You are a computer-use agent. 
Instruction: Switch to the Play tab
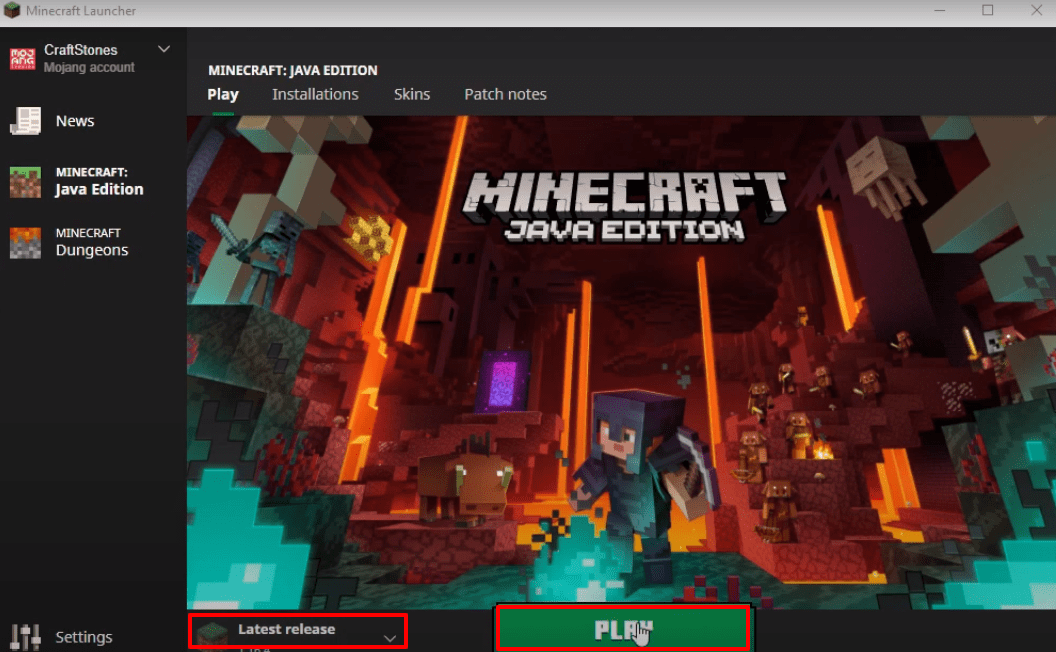pos(223,94)
